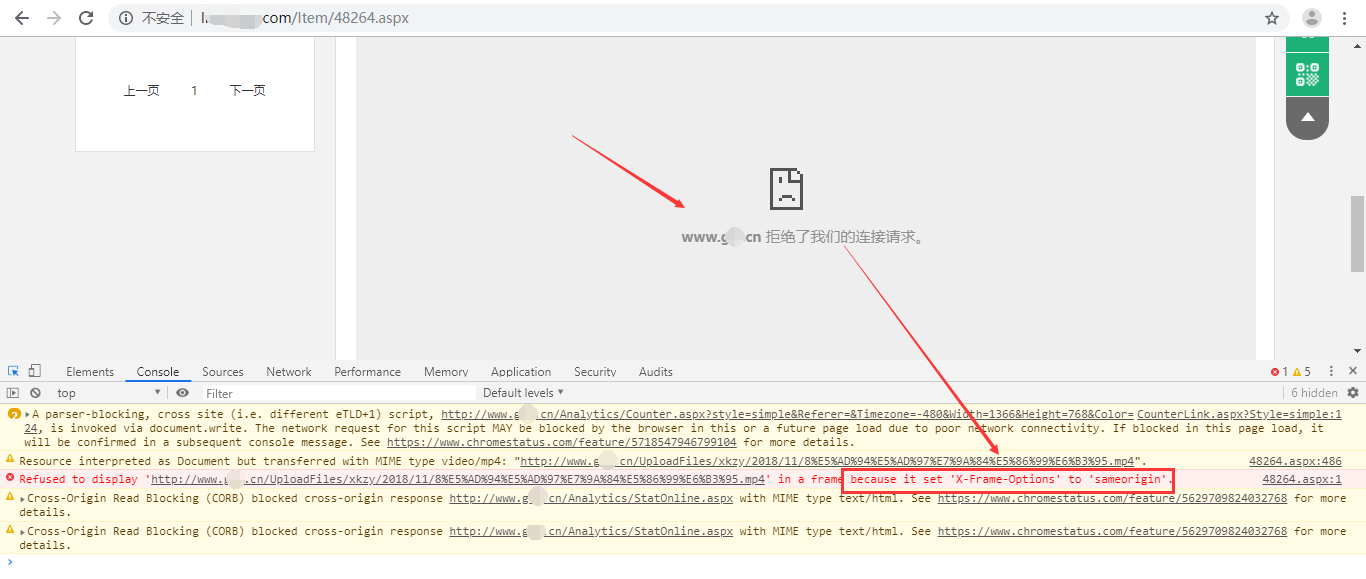
Task: Open the 'top' JavaScript context dropdown
Action: click(x=109, y=393)
